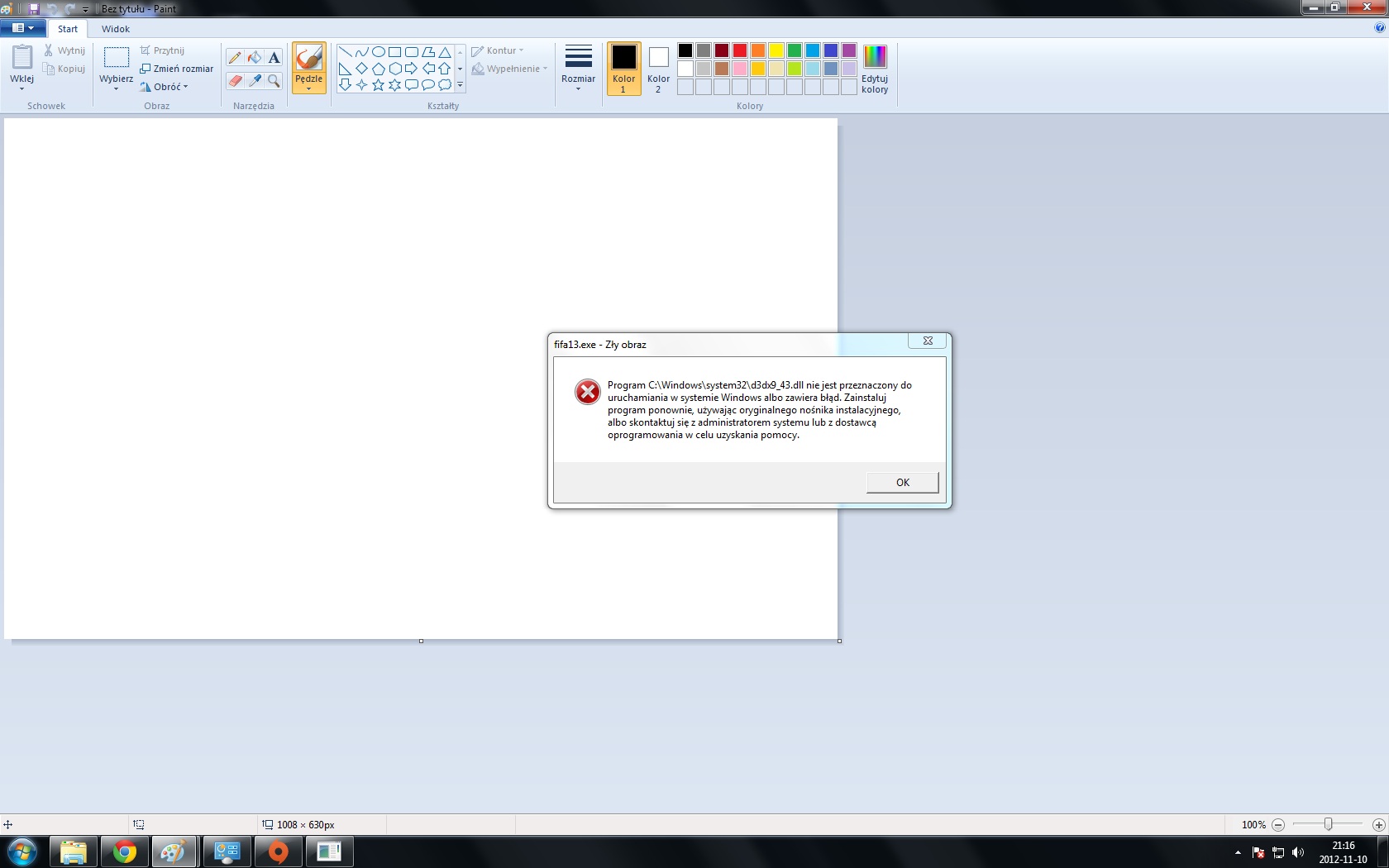The height and width of the screenshot is (868, 1389).
Task: Pick the Down arrow shape
Action: click(x=345, y=85)
